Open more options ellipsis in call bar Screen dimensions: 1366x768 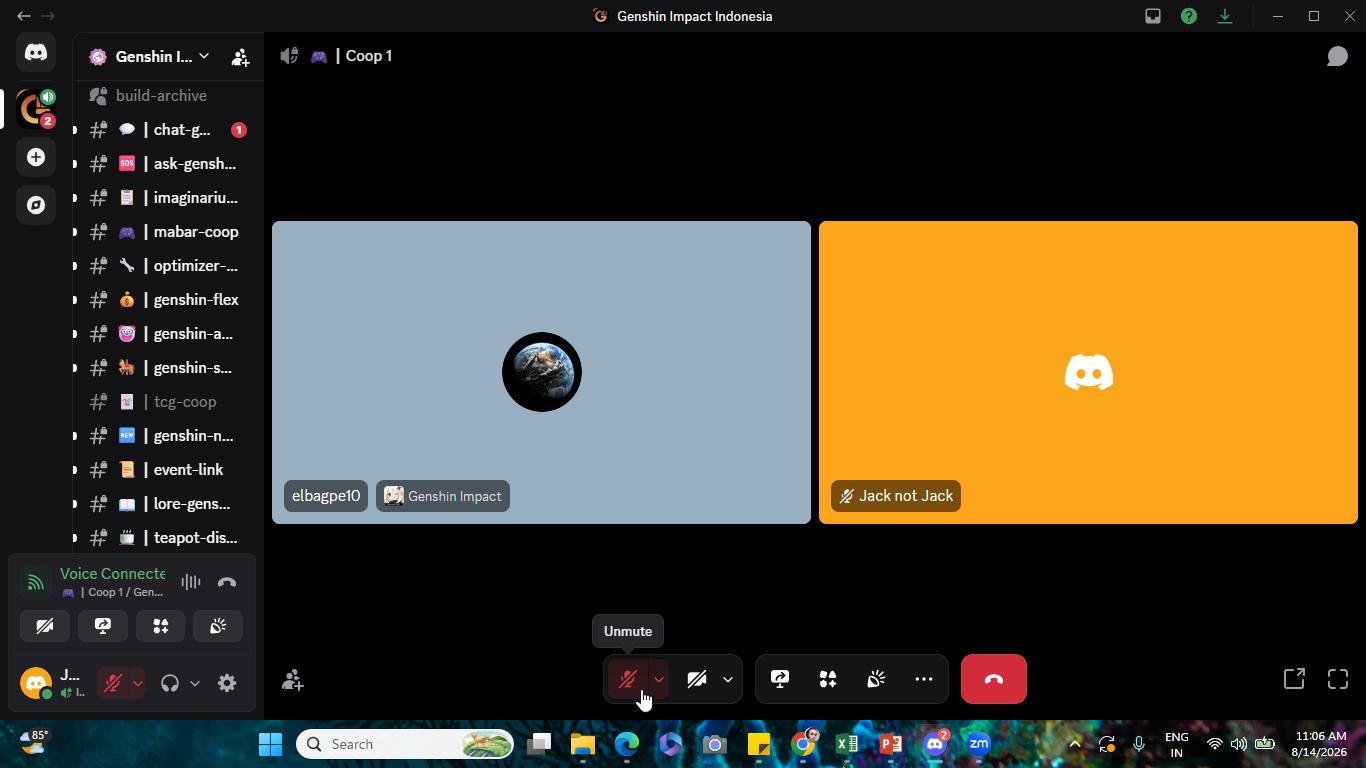tap(924, 680)
